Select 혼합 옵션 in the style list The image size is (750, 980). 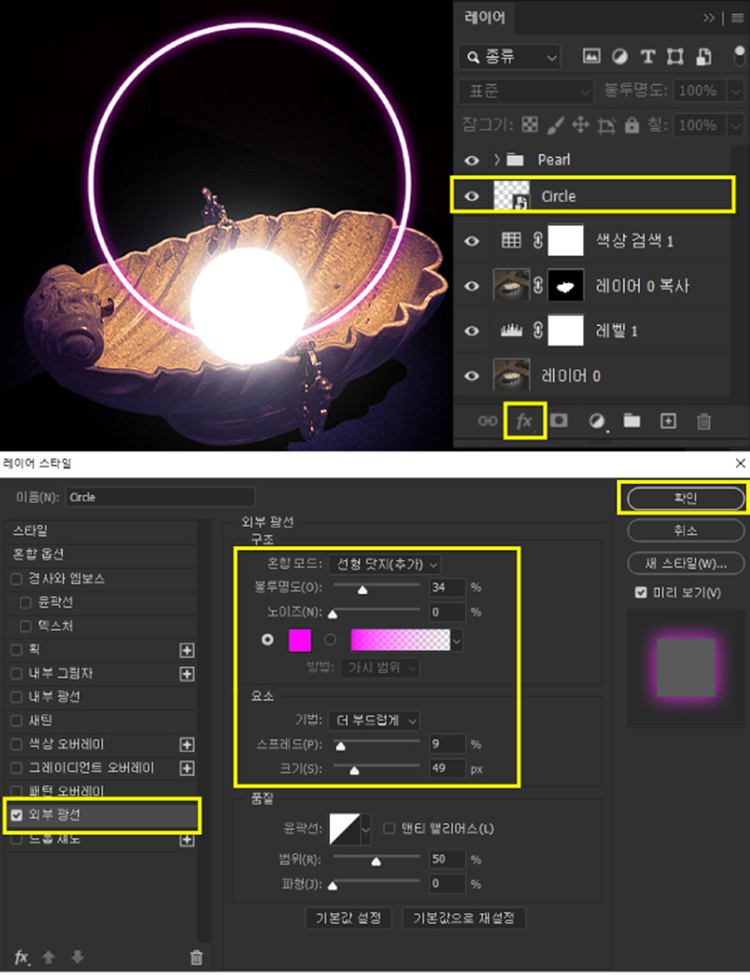point(101,554)
